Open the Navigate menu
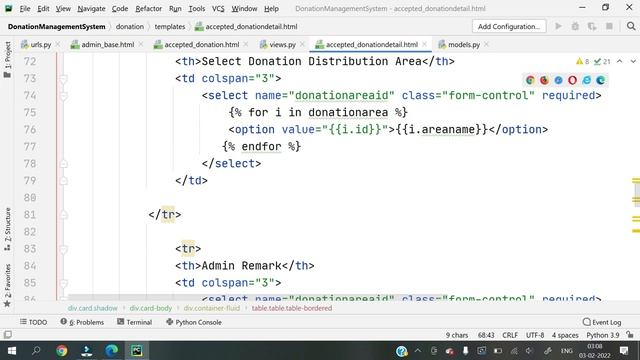The image size is (640, 360). 91,8
